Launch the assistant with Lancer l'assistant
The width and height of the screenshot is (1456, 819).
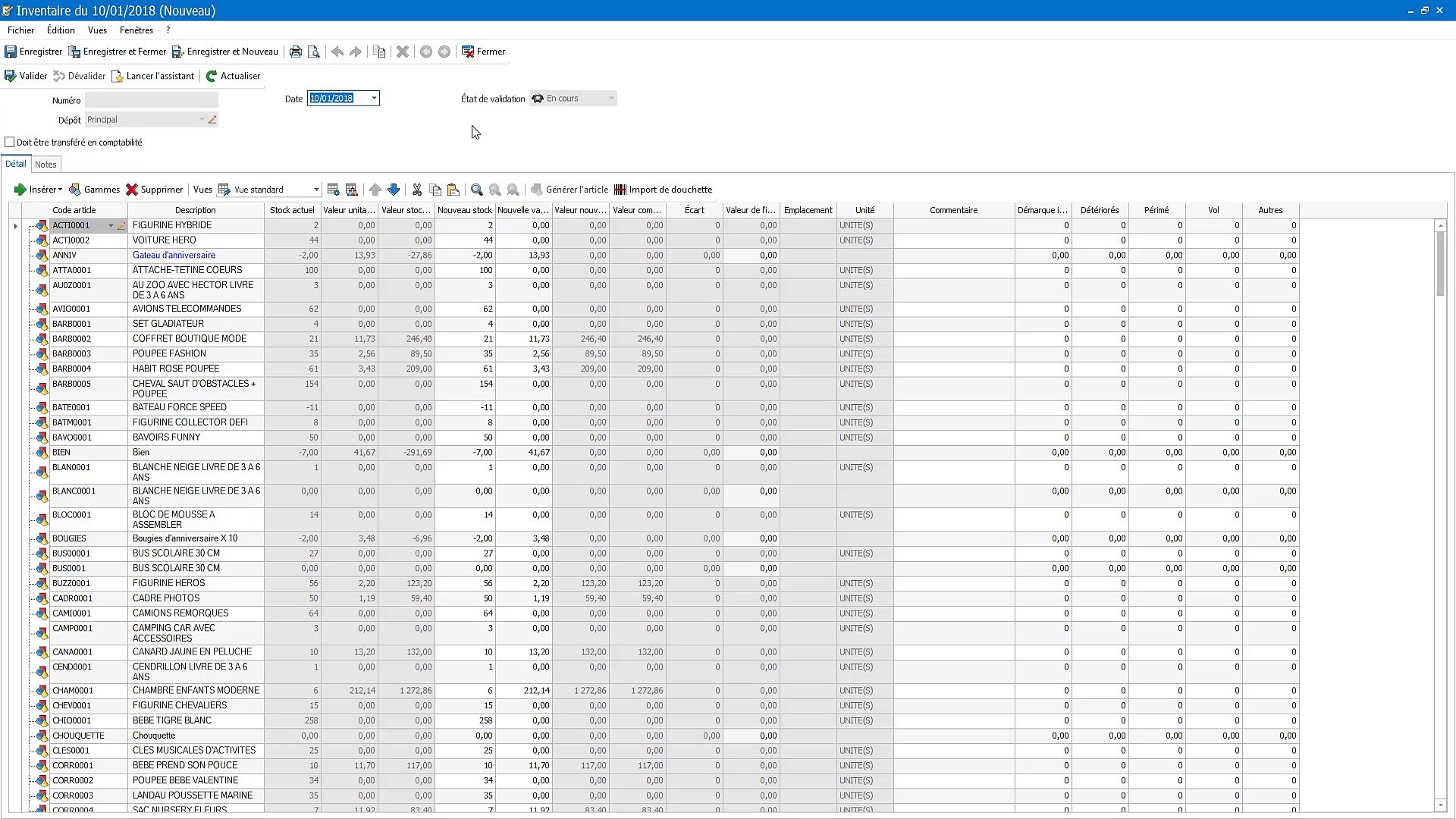[x=152, y=76]
